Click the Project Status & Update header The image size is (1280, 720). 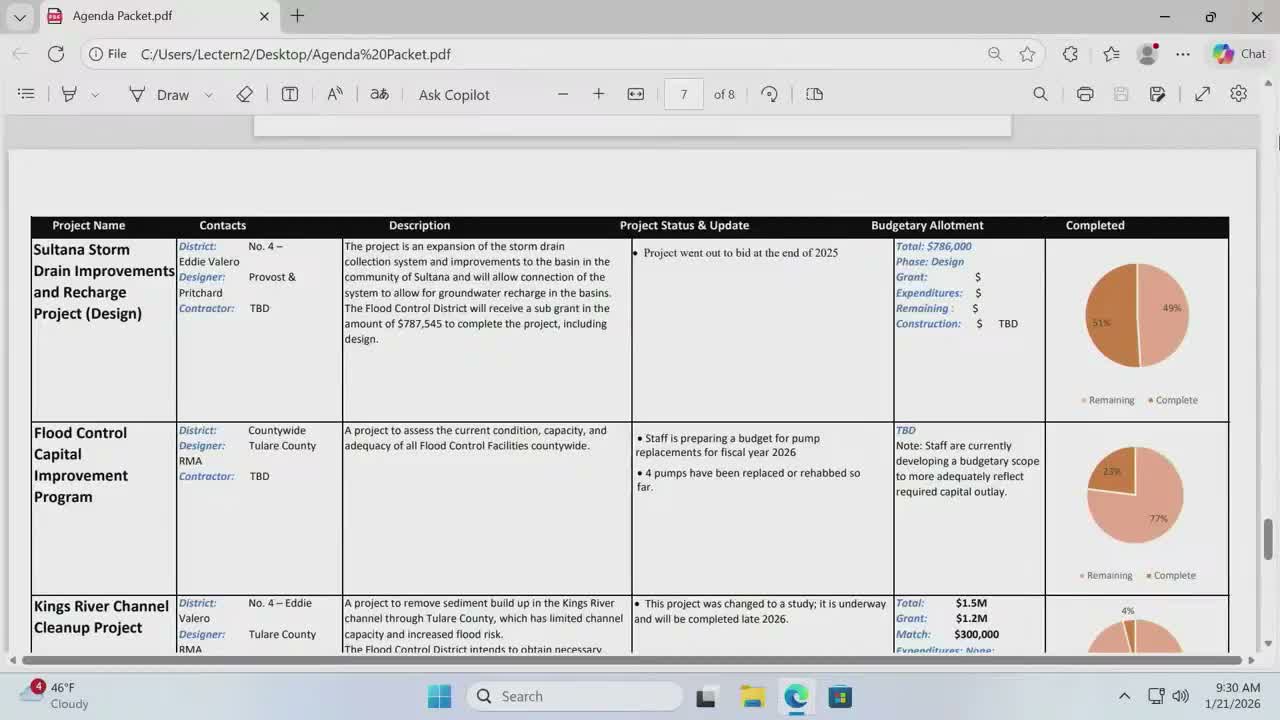684,225
